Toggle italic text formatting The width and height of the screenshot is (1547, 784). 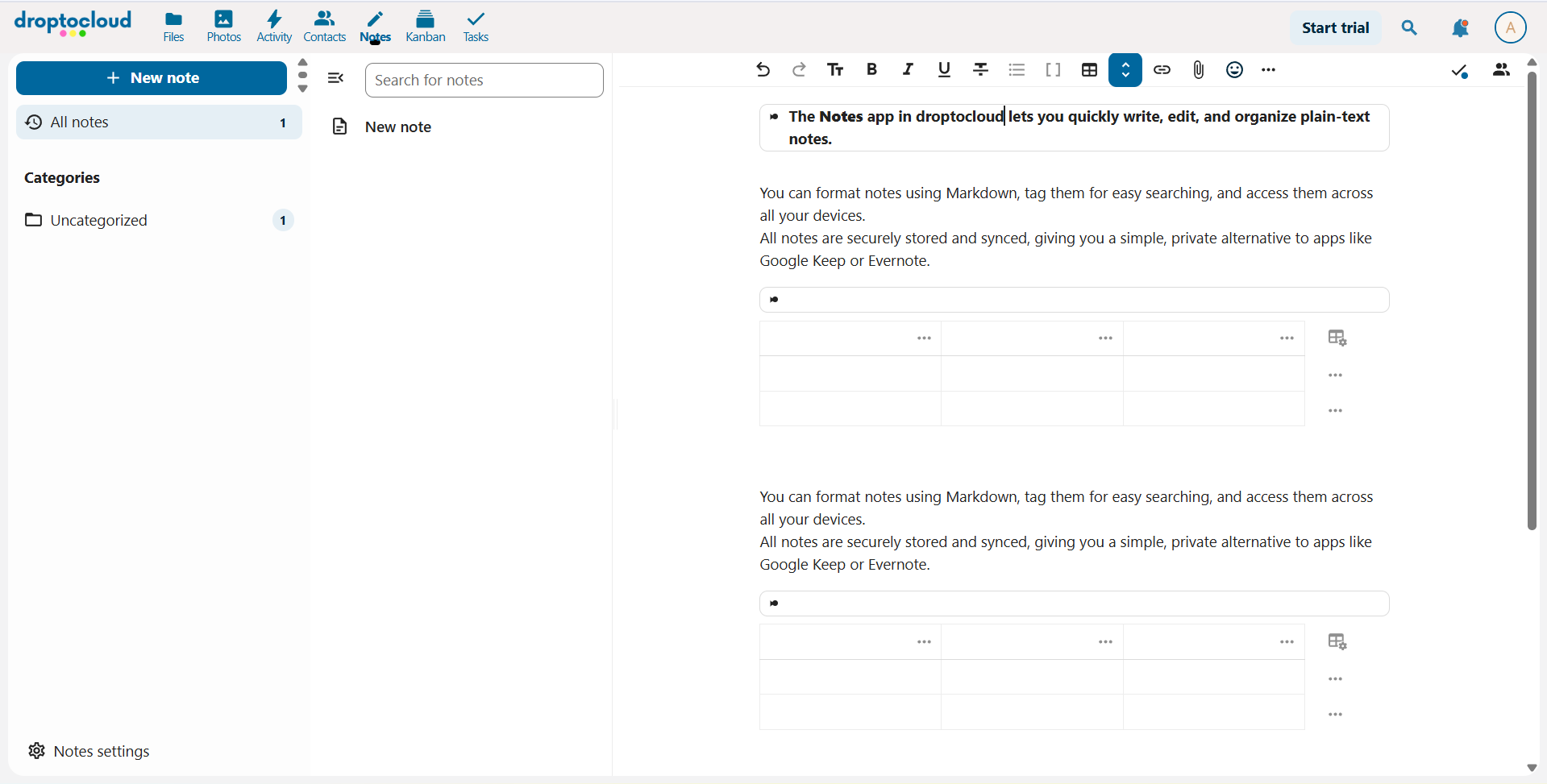pyautogui.click(x=908, y=70)
